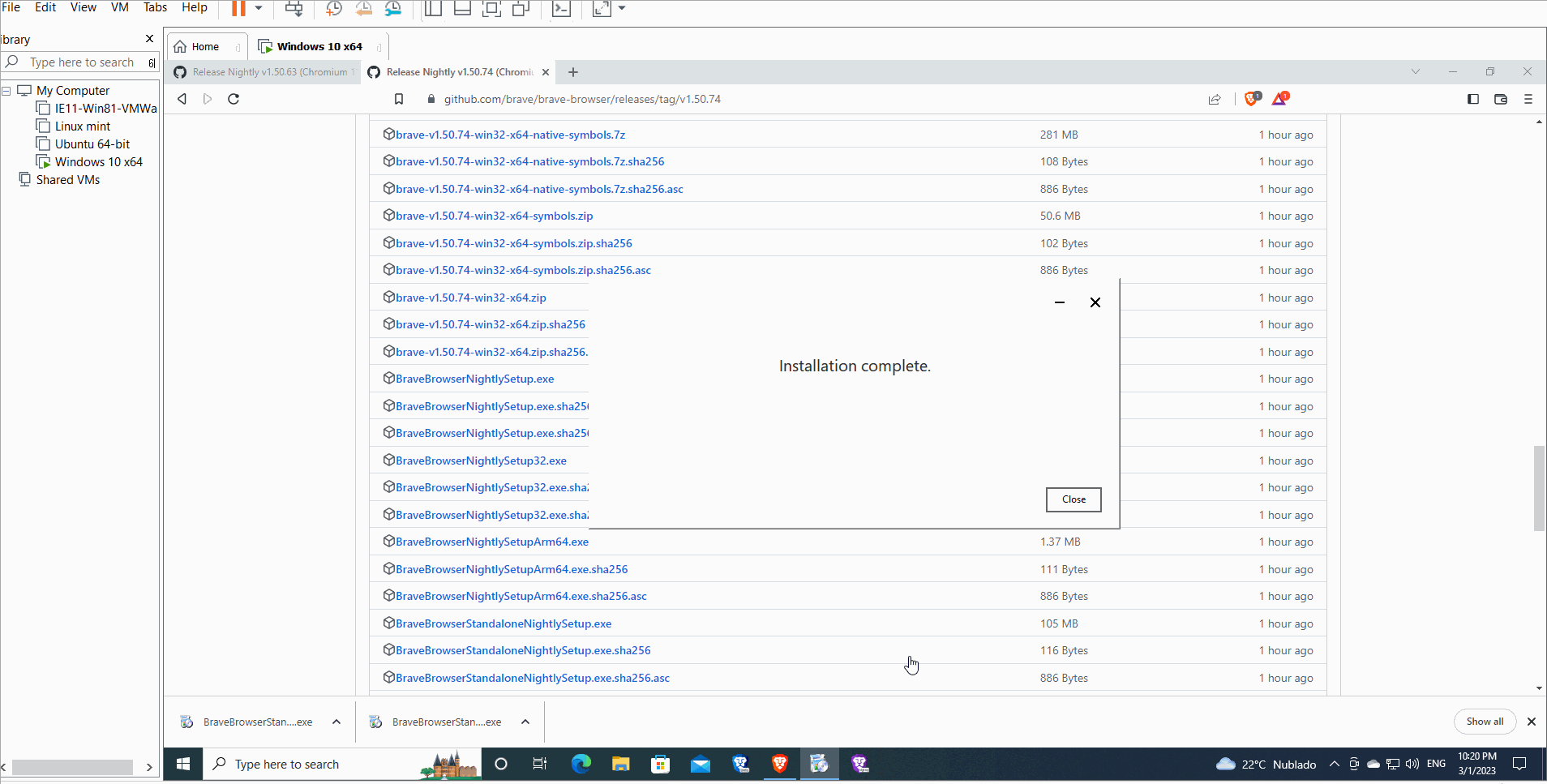Open the Brave browser menu
This screenshot has height=784, width=1547.
coord(1528,99)
